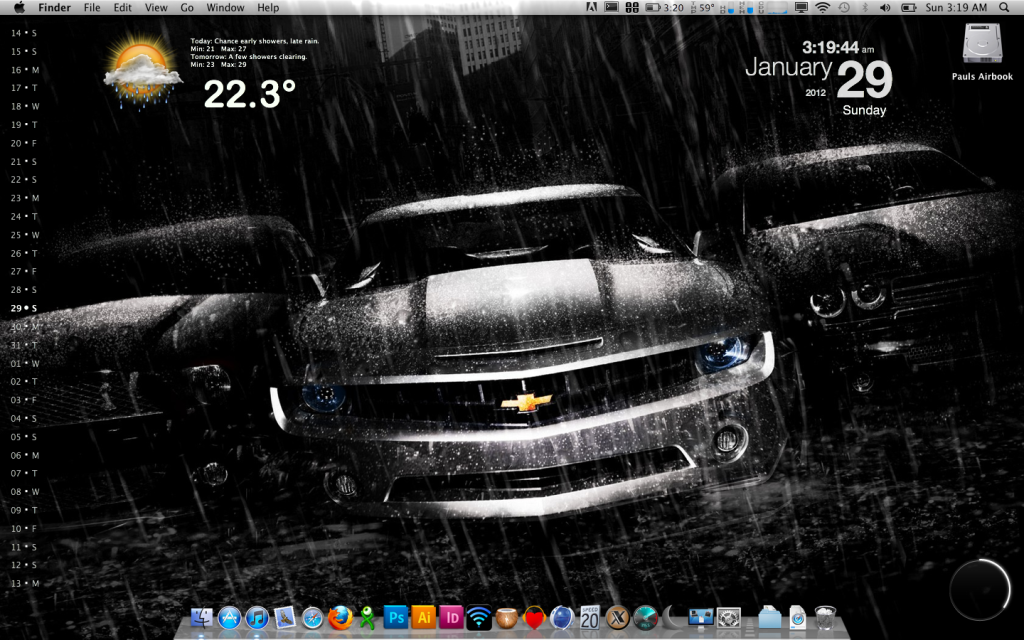
Task: Open the Time Machine menu bar icon
Action: click(844, 7)
